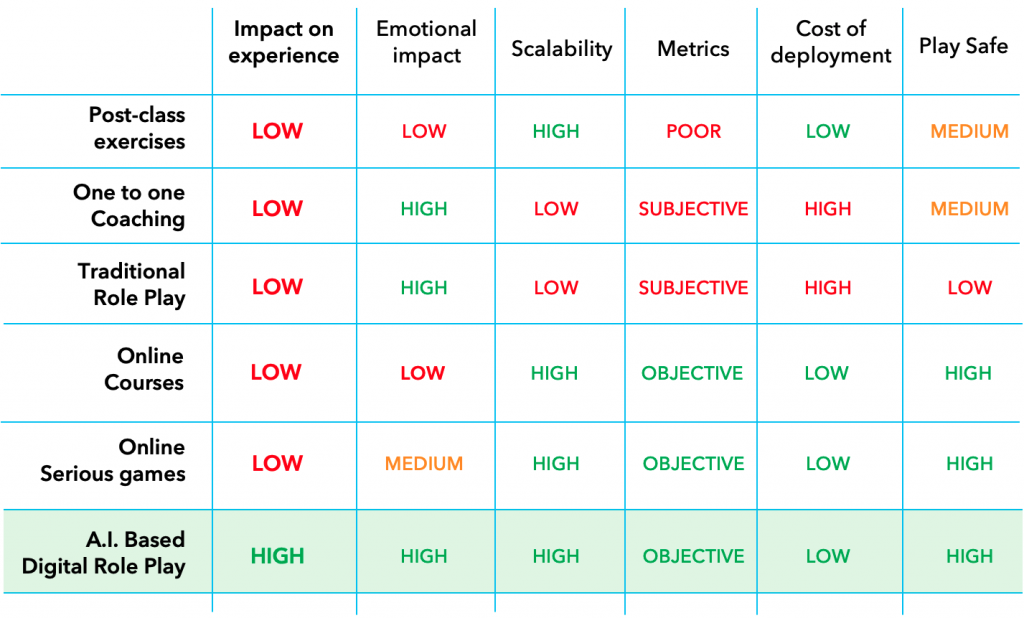Select the 'Play Safe' column header

point(963,46)
